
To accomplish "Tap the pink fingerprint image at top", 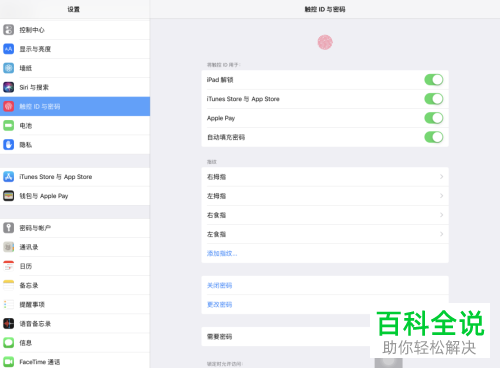I will coord(325,42).
